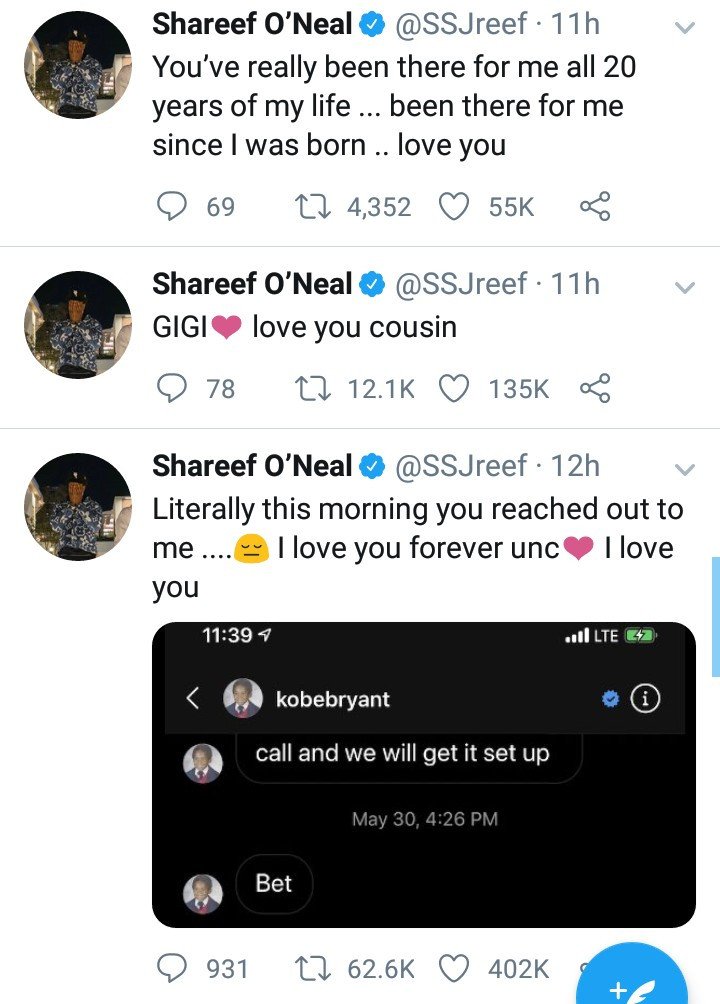Open the kobebryant message screenshot image
Screen dimensions: 720x1004
click(x=424, y=775)
